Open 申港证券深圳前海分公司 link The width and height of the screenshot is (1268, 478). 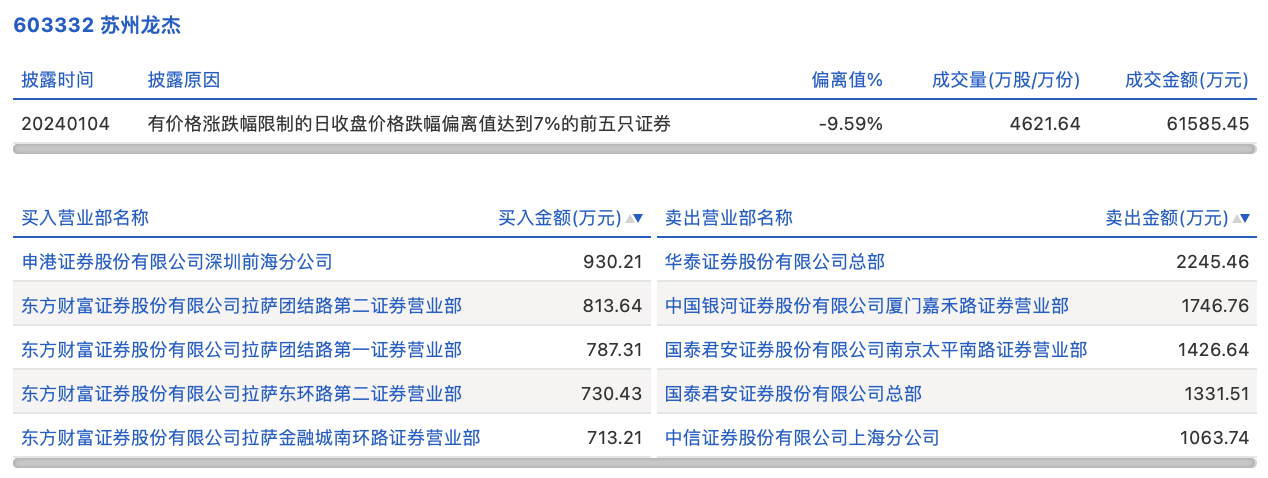pos(177,262)
